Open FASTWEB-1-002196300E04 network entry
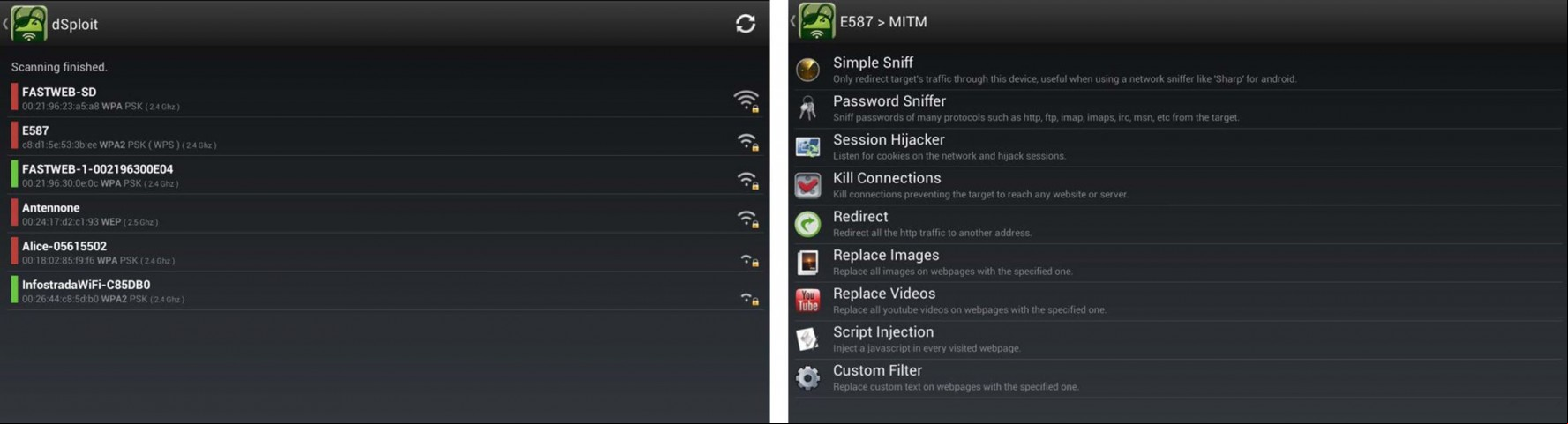 [386, 175]
